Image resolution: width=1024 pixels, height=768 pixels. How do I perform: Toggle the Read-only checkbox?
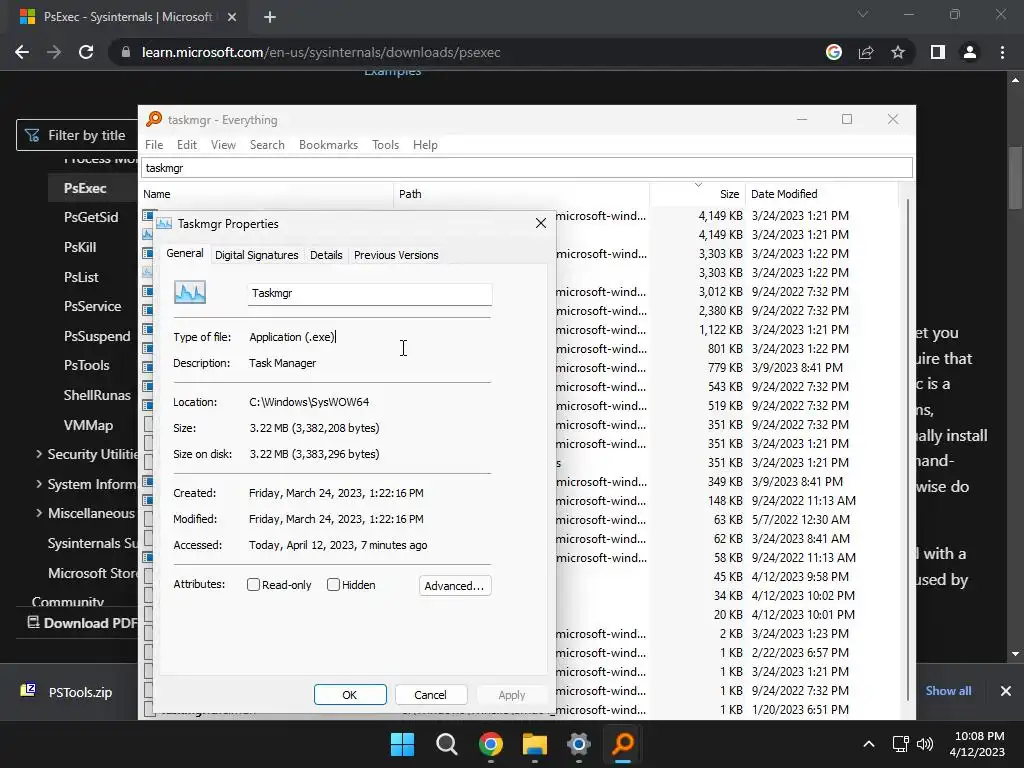coord(253,584)
